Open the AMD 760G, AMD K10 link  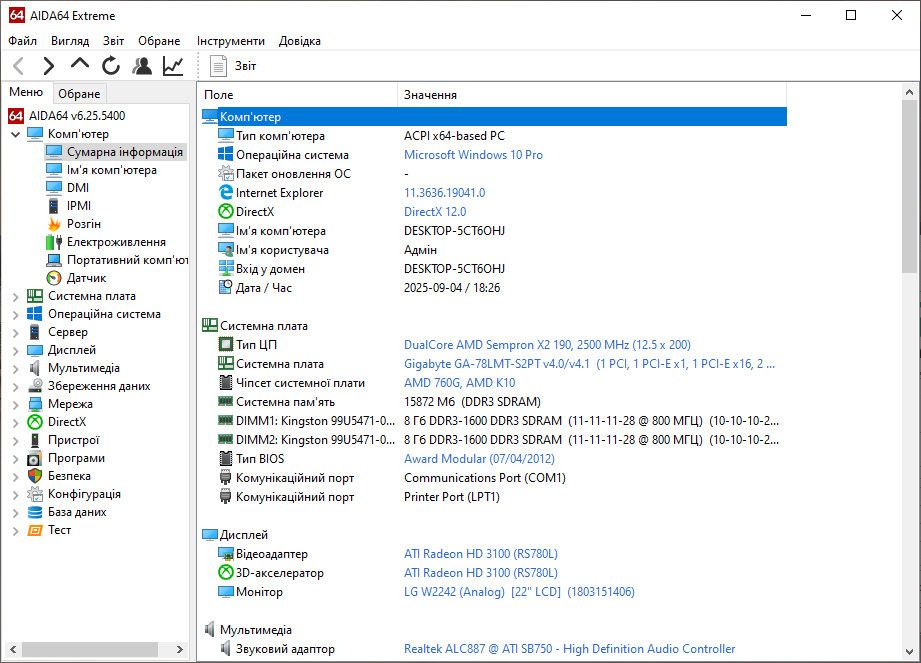click(460, 382)
